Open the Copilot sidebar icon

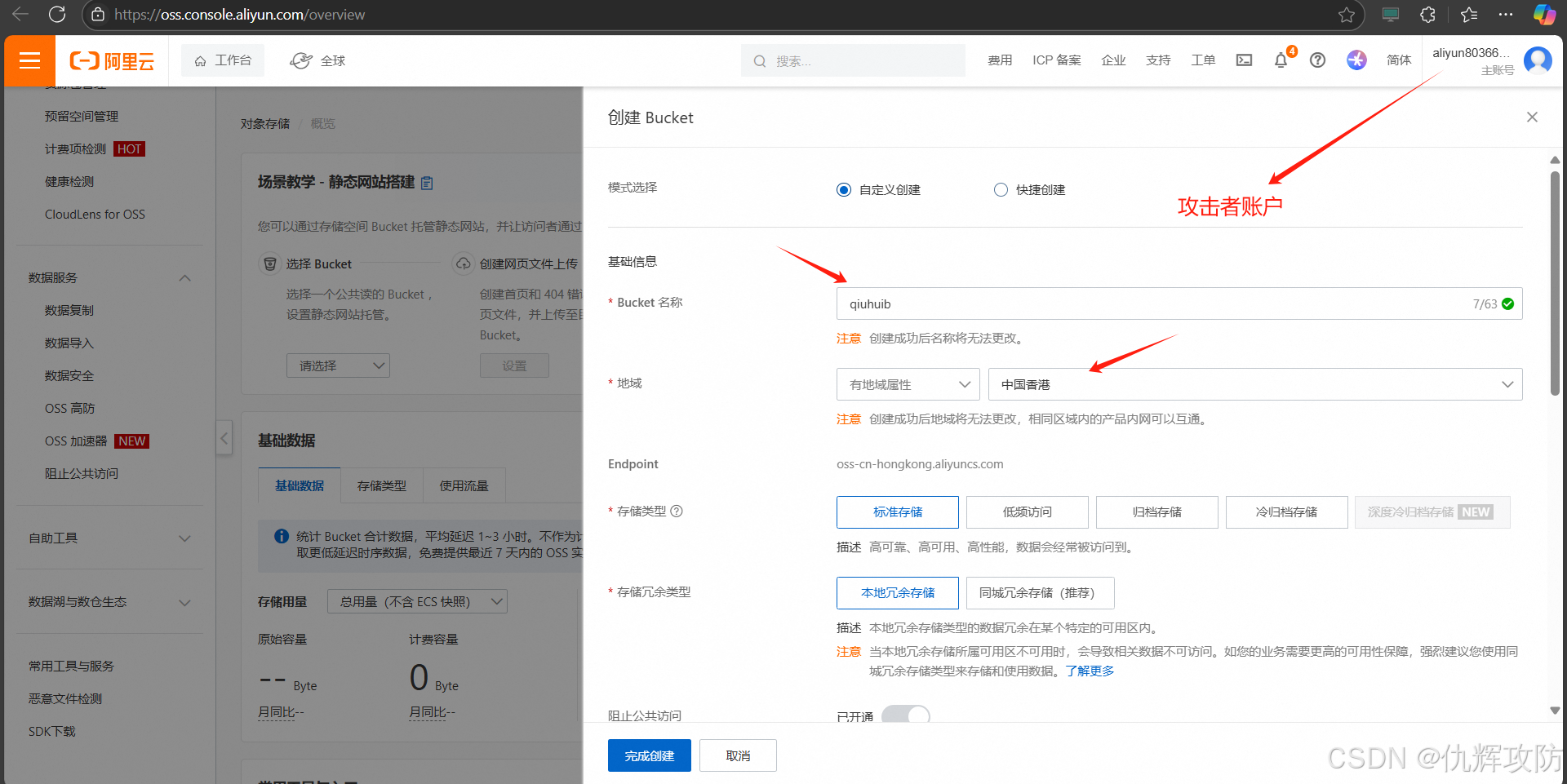(1543, 14)
